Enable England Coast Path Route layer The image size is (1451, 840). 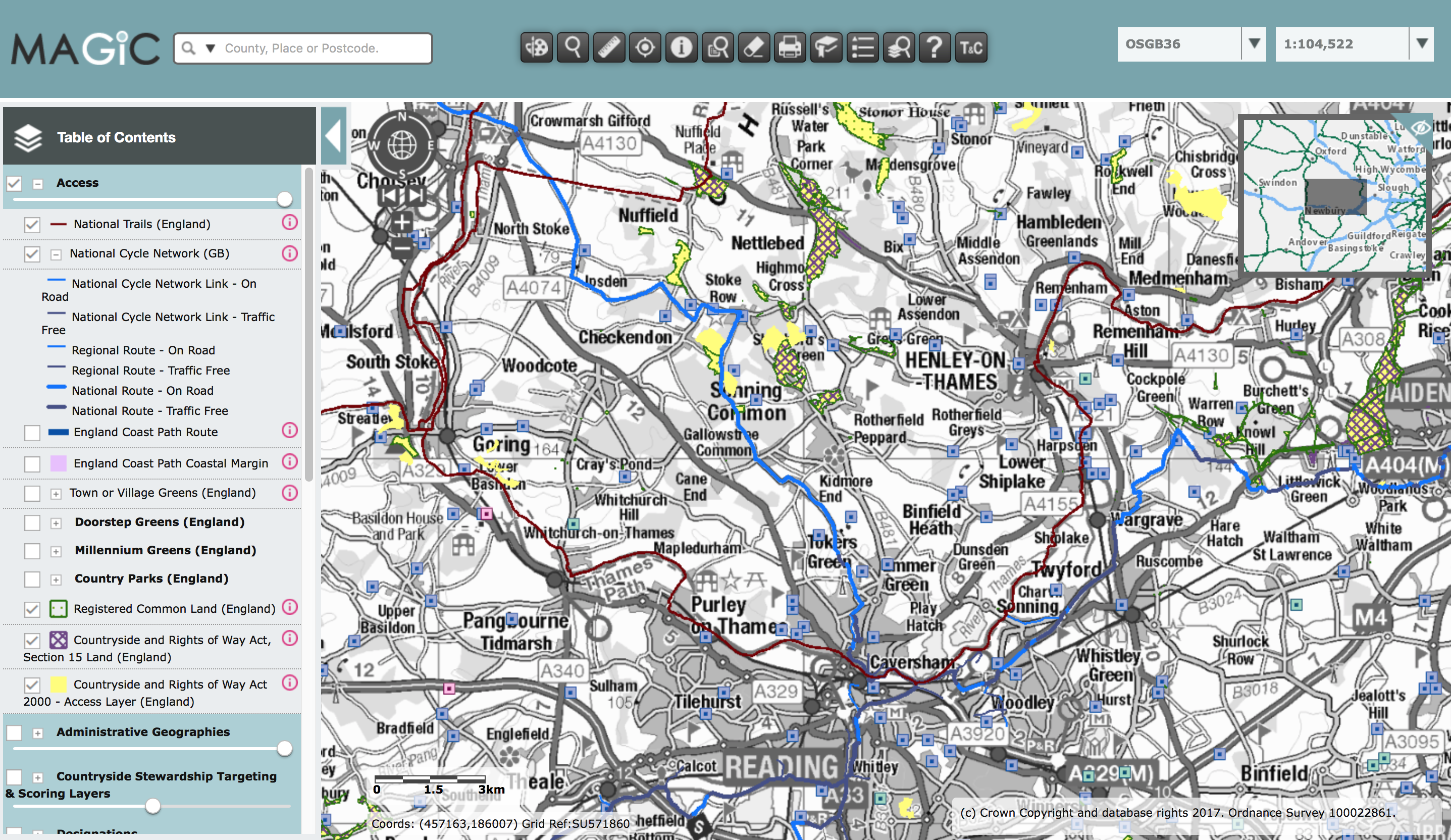pyautogui.click(x=32, y=433)
